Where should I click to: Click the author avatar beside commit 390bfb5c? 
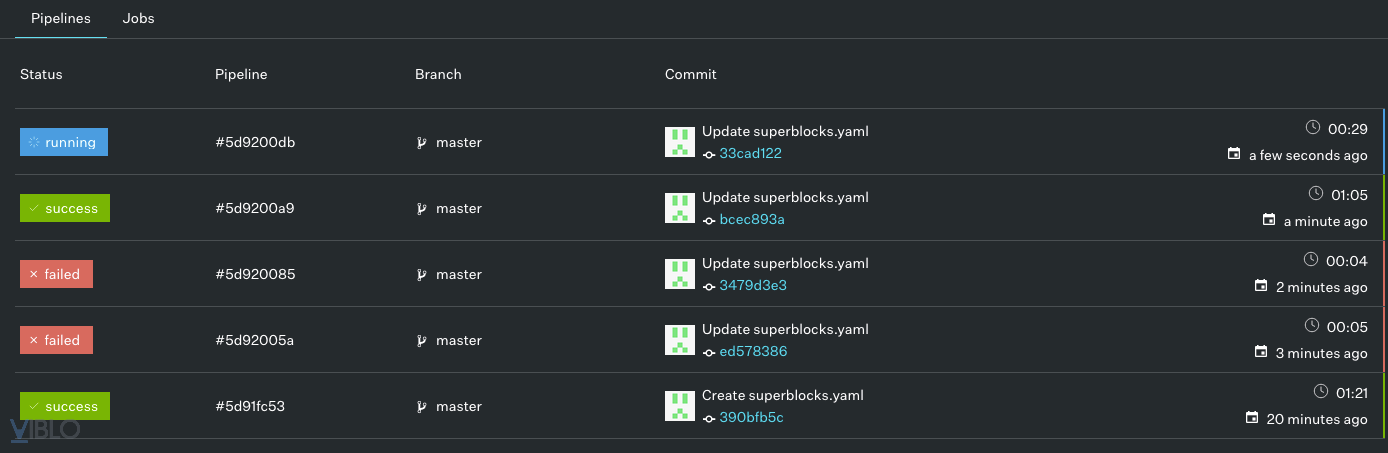[680, 406]
